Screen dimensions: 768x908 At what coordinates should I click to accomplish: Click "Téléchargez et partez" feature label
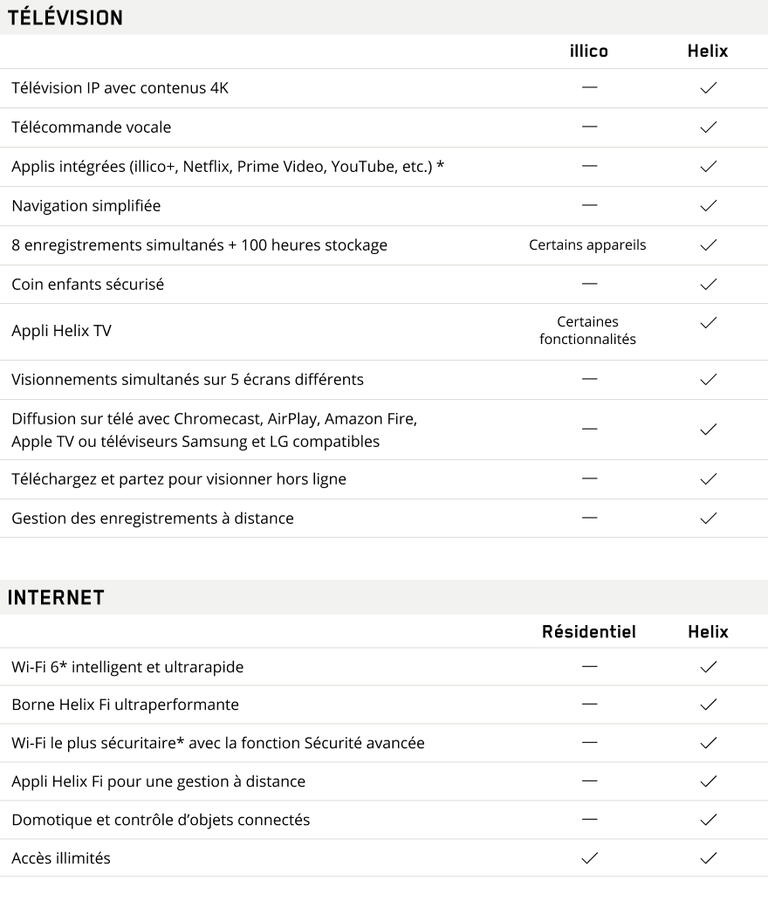point(178,479)
